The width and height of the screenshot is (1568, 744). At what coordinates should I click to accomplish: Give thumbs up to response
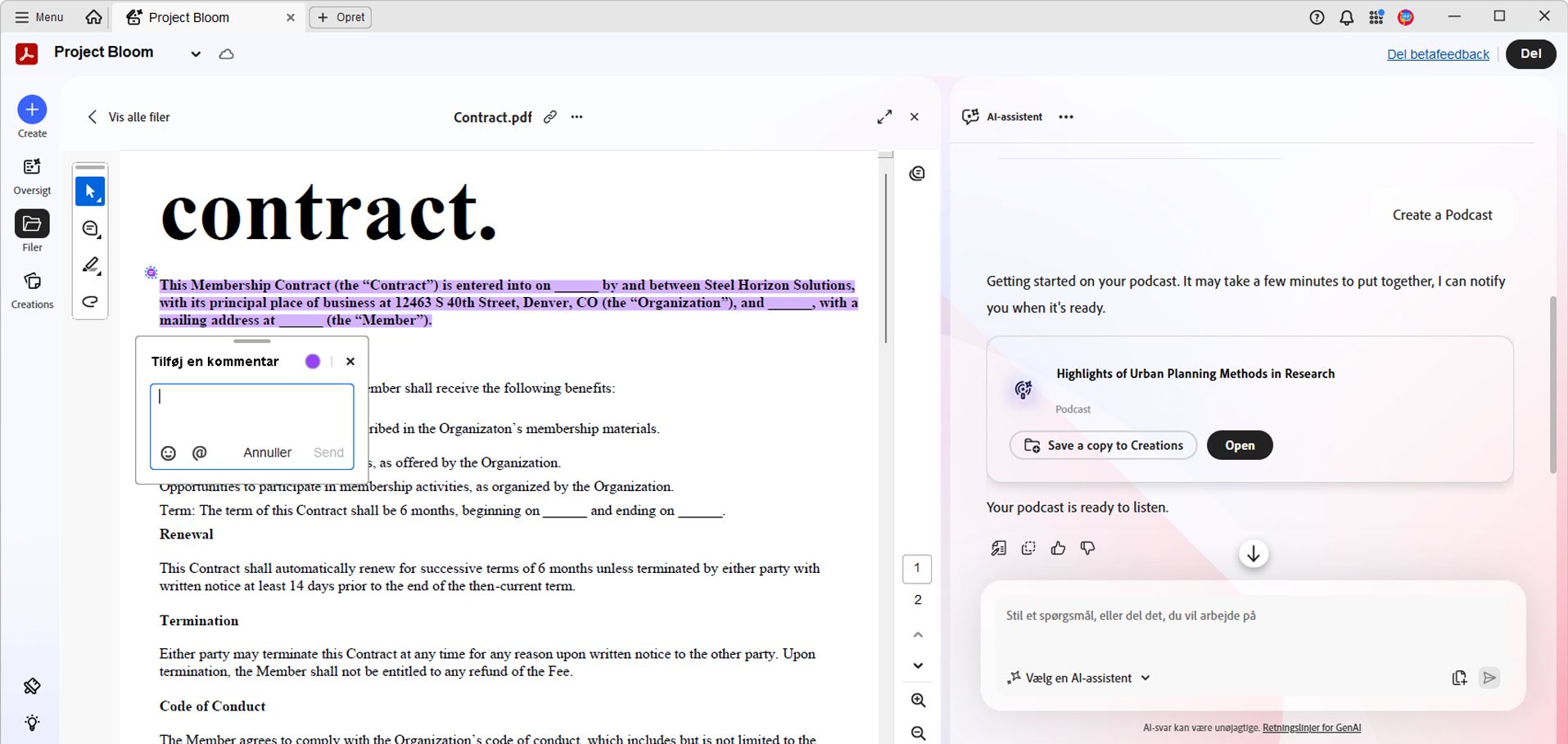click(x=1058, y=548)
